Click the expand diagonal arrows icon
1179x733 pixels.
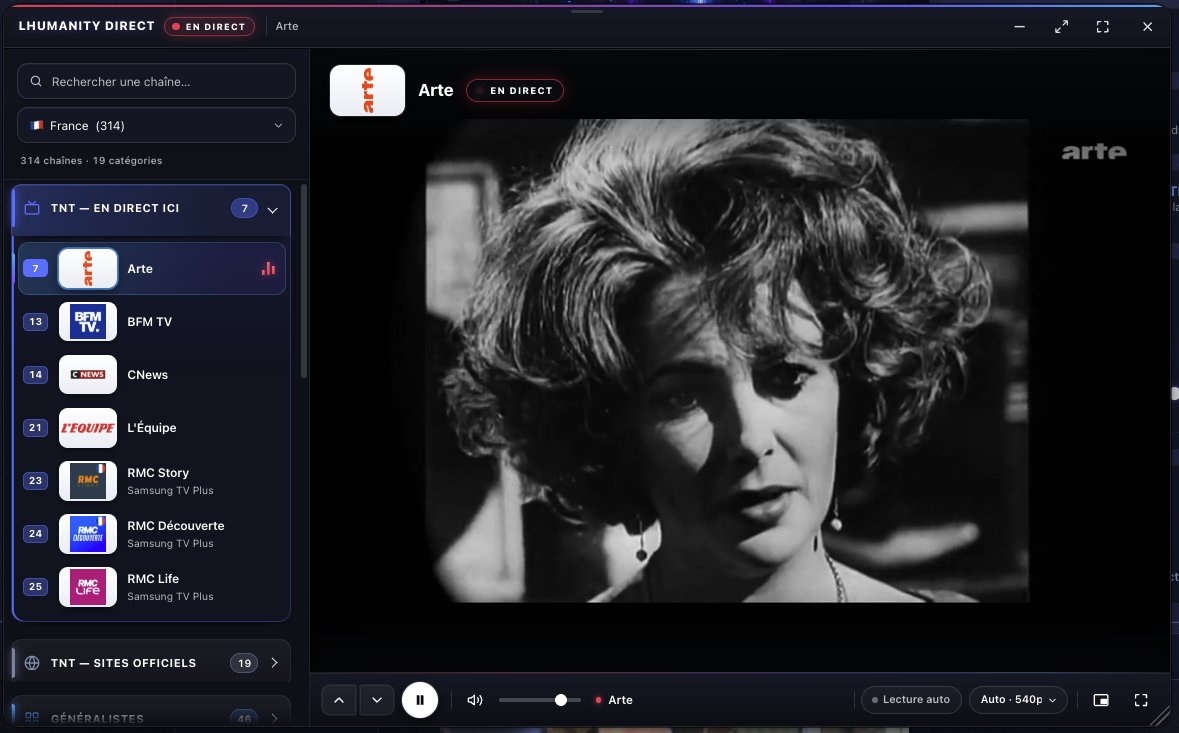(1061, 27)
